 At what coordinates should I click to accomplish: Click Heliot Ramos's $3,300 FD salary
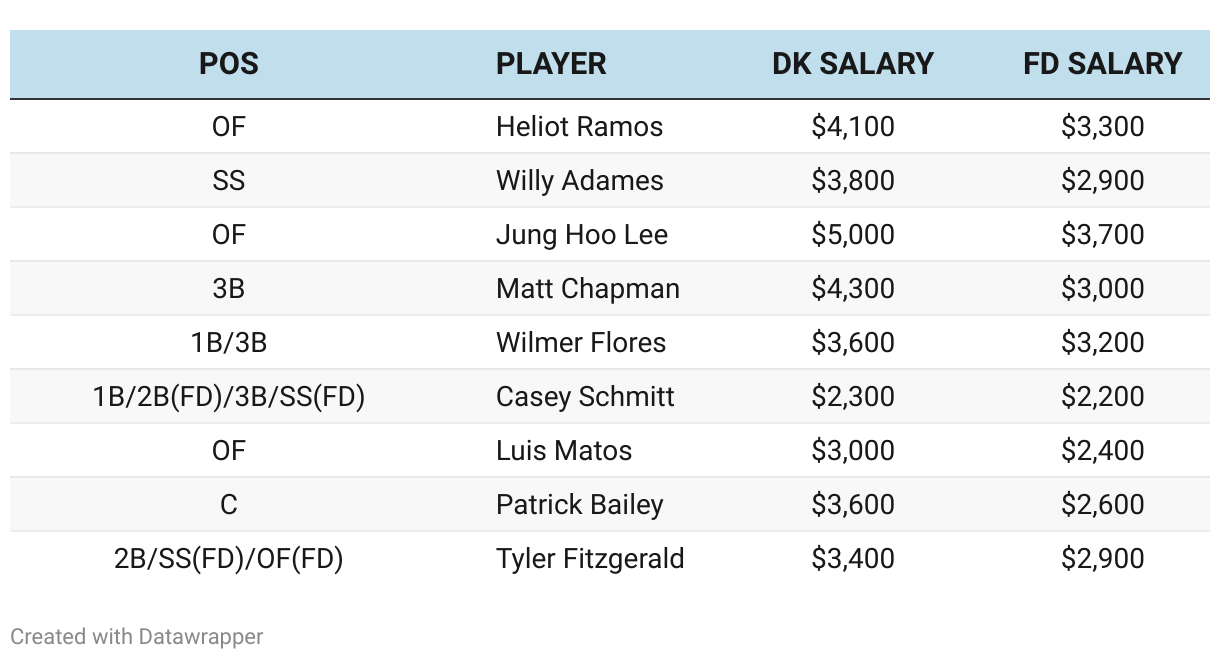coord(1102,127)
